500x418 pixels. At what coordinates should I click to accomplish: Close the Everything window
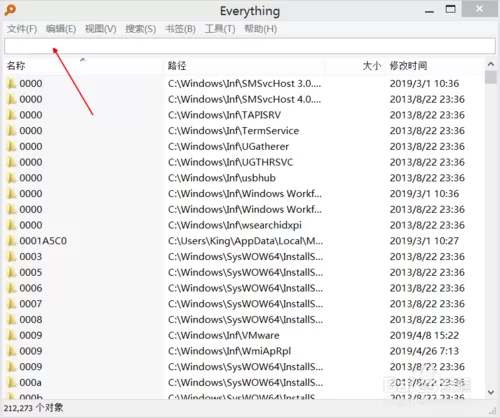coord(480,9)
